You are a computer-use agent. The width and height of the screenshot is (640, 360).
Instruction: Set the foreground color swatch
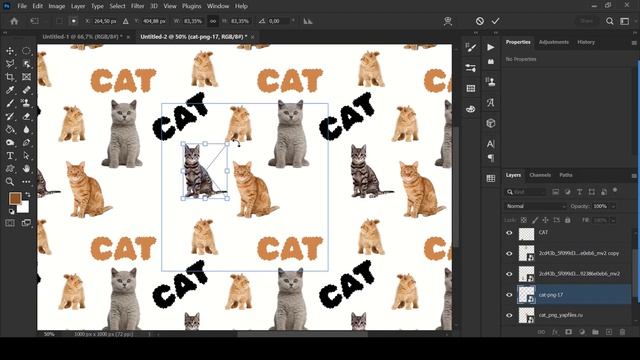(15, 198)
